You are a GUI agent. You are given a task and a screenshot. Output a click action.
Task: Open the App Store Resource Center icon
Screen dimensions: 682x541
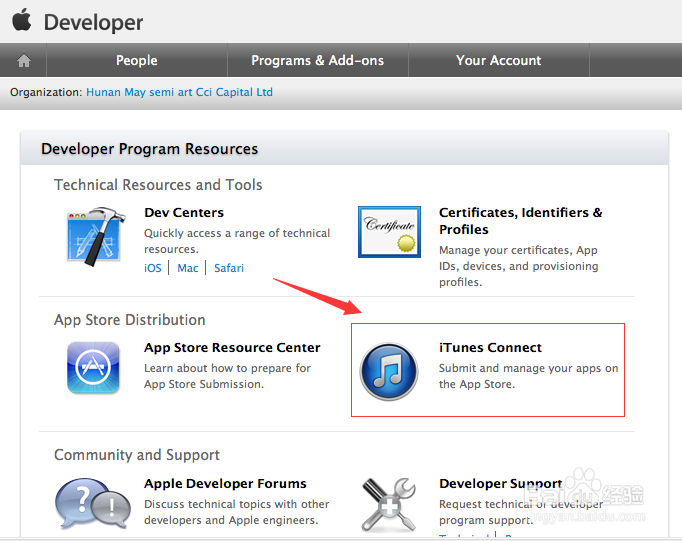[x=93, y=367]
